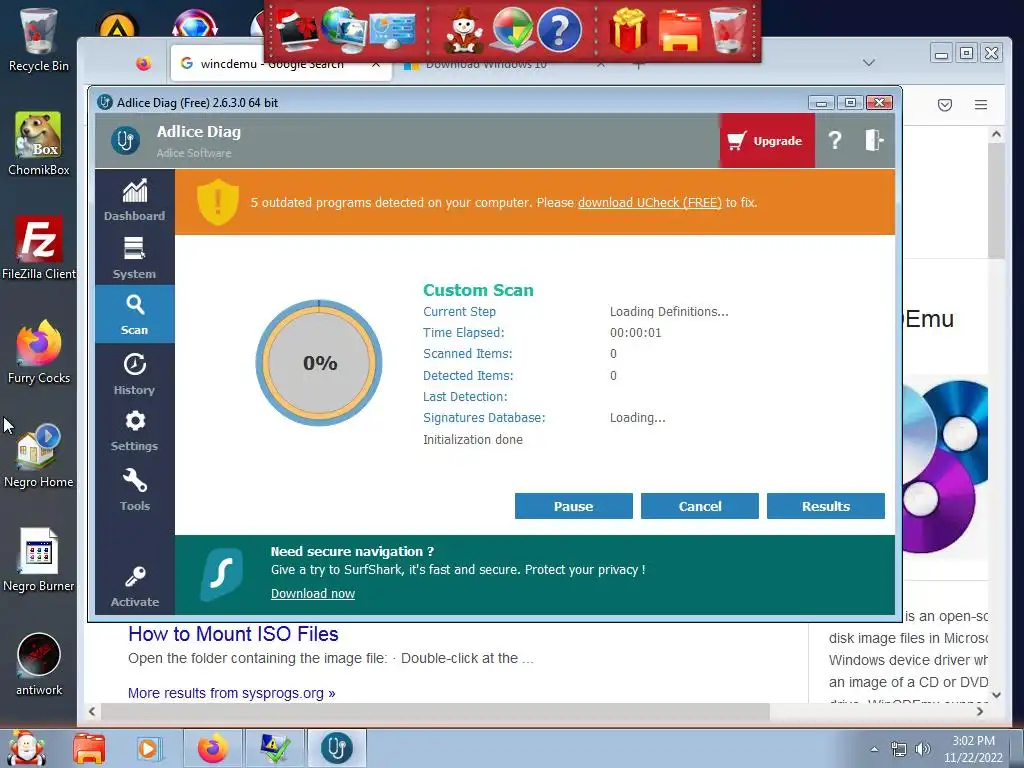Open the Tools wrench section
Screen dimensions: 1024x768
pyautogui.click(x=135, y=488)
